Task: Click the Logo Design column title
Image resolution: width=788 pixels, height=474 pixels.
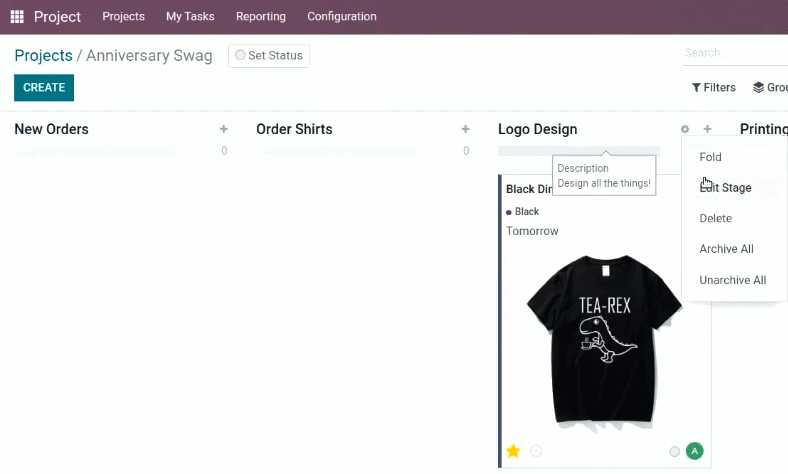Action: coord(537,129)
